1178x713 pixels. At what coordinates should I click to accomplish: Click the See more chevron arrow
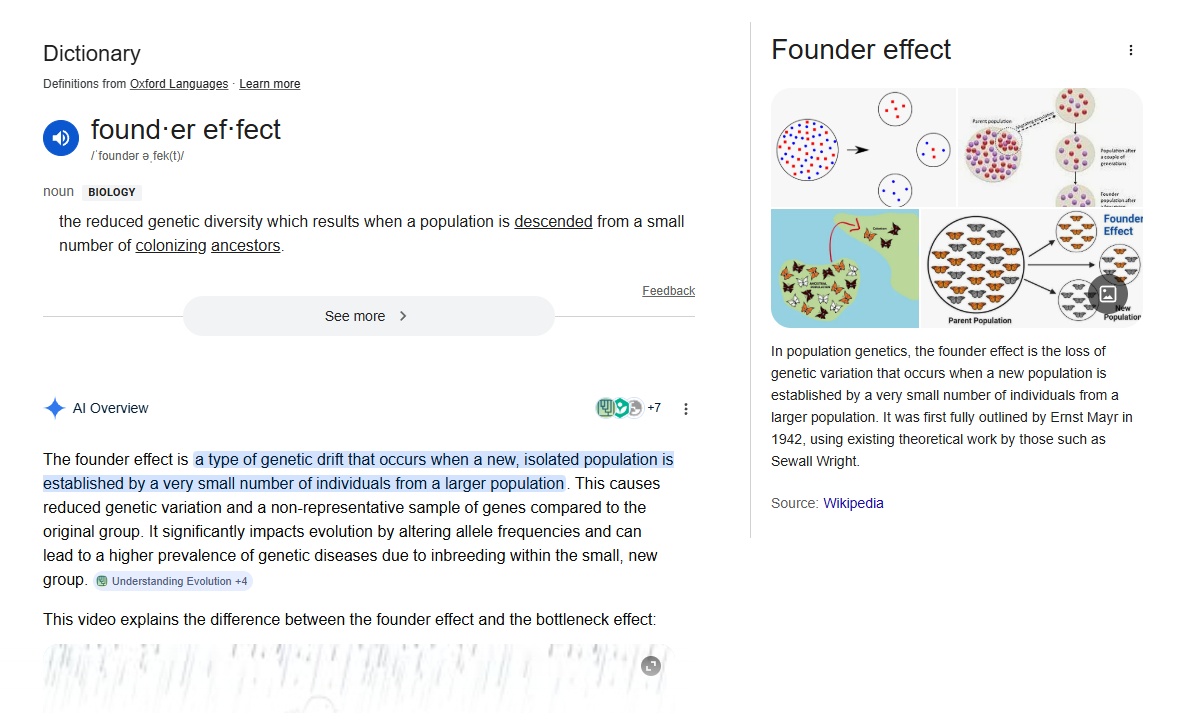[403, 316]
